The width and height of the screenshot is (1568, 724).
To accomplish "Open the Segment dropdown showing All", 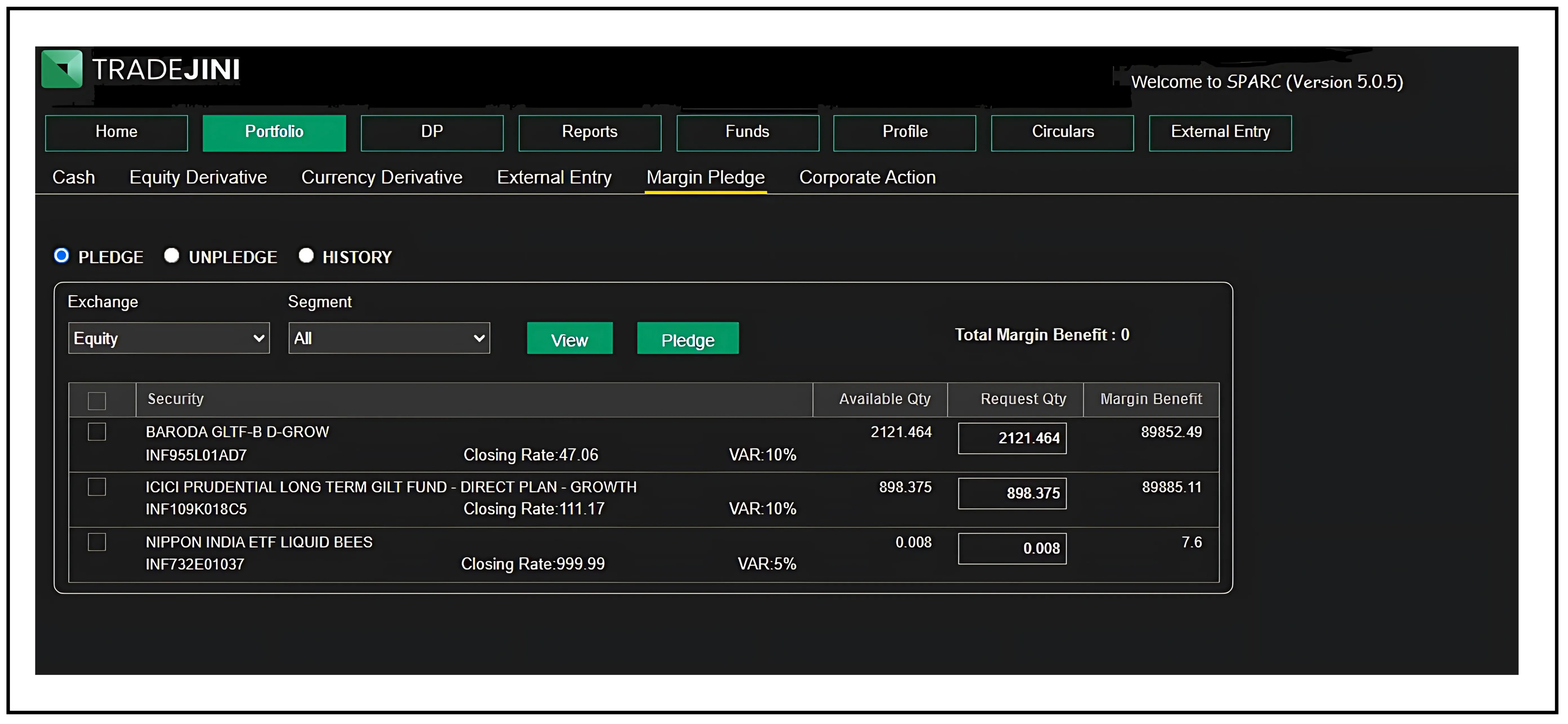I will 389,338.
